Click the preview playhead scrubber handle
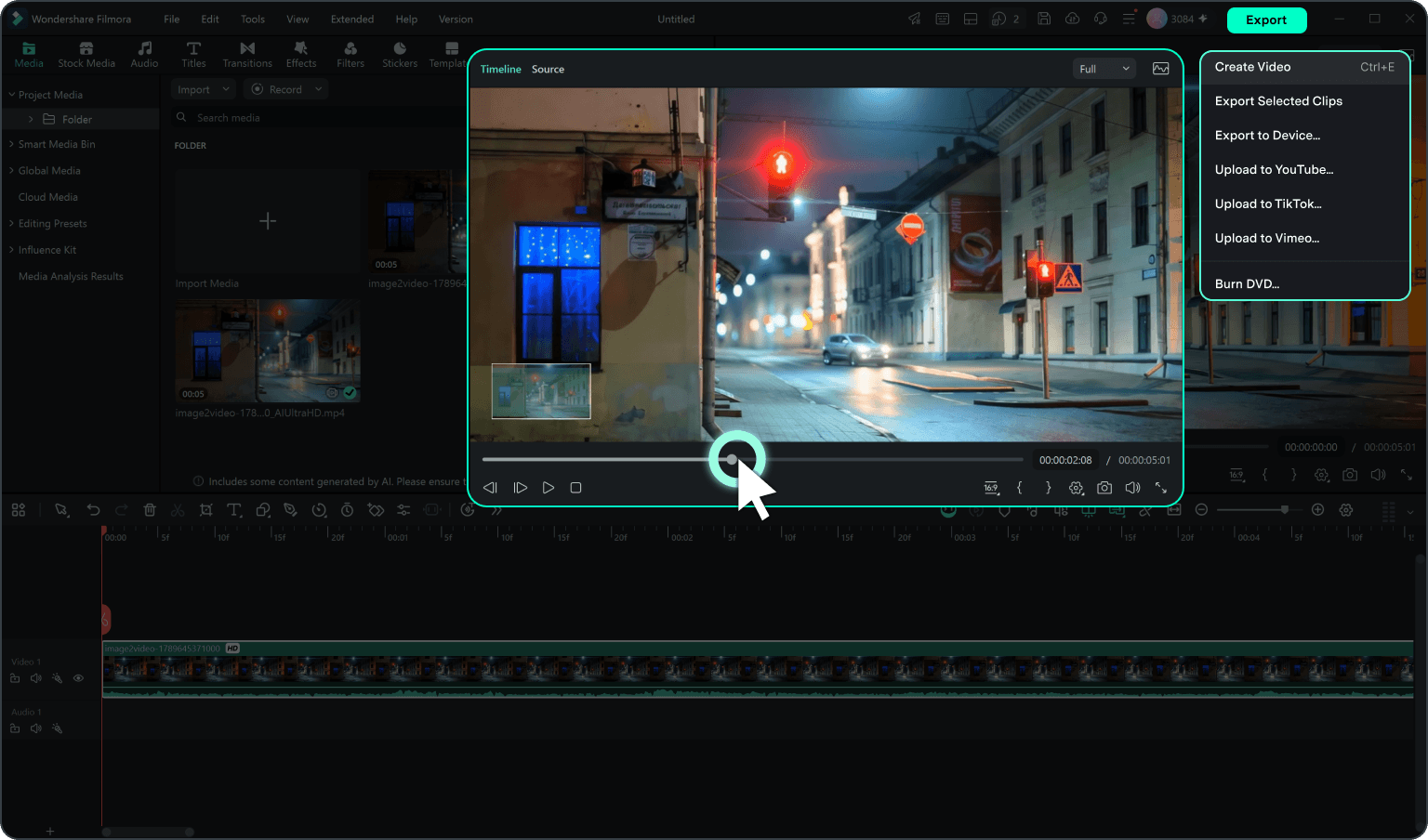Viewport: 1428px width, 840px height. pos(733,459)
